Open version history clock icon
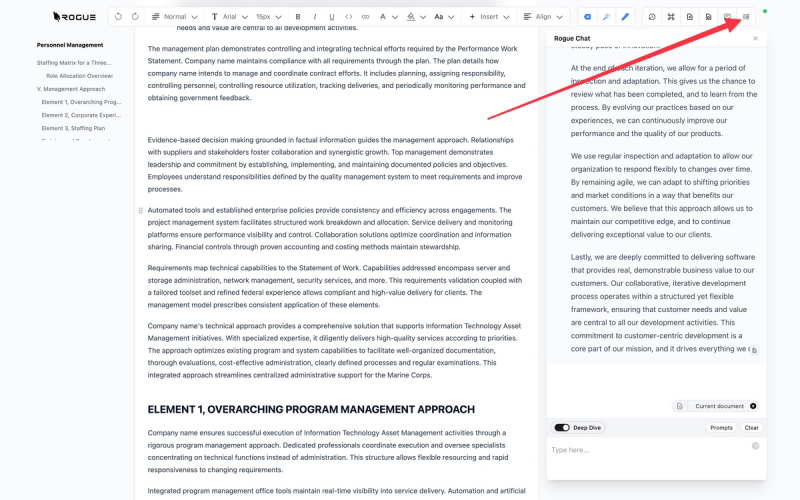800x500 pixels. (x=652, y=17)
